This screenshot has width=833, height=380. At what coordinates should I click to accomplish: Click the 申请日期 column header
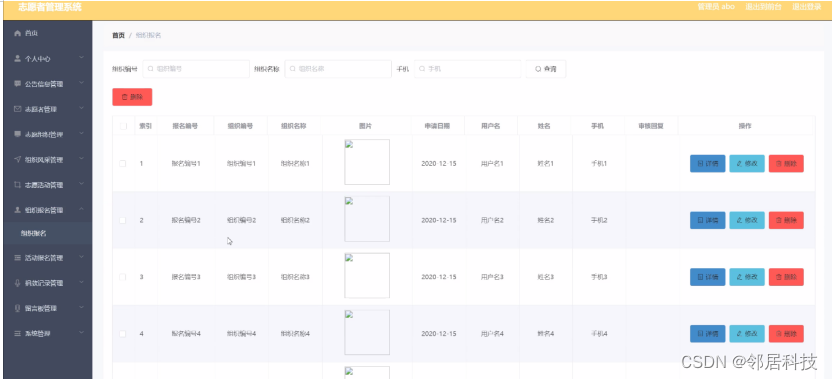[437, 126]
